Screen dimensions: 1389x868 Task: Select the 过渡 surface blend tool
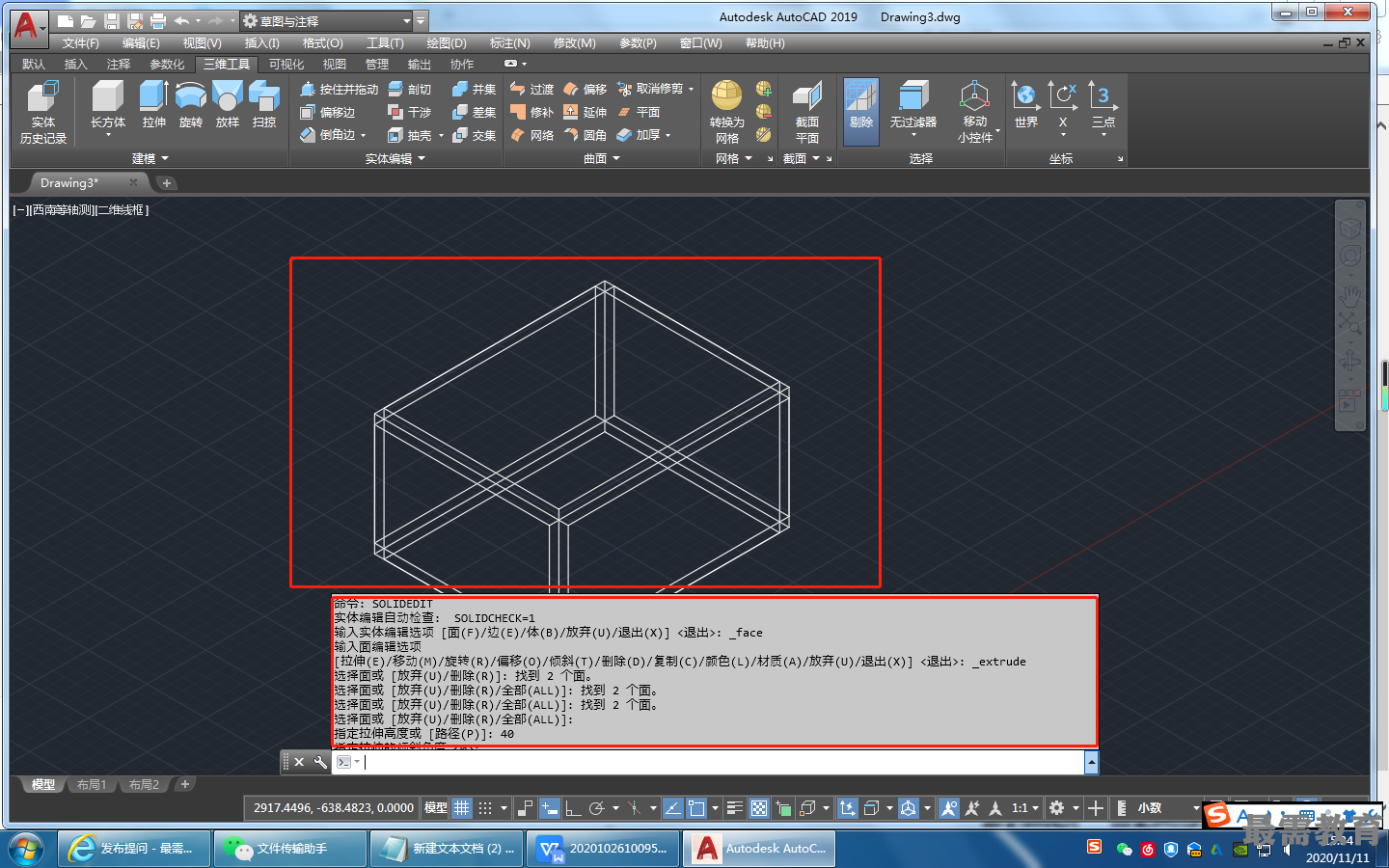pos(531,89)
